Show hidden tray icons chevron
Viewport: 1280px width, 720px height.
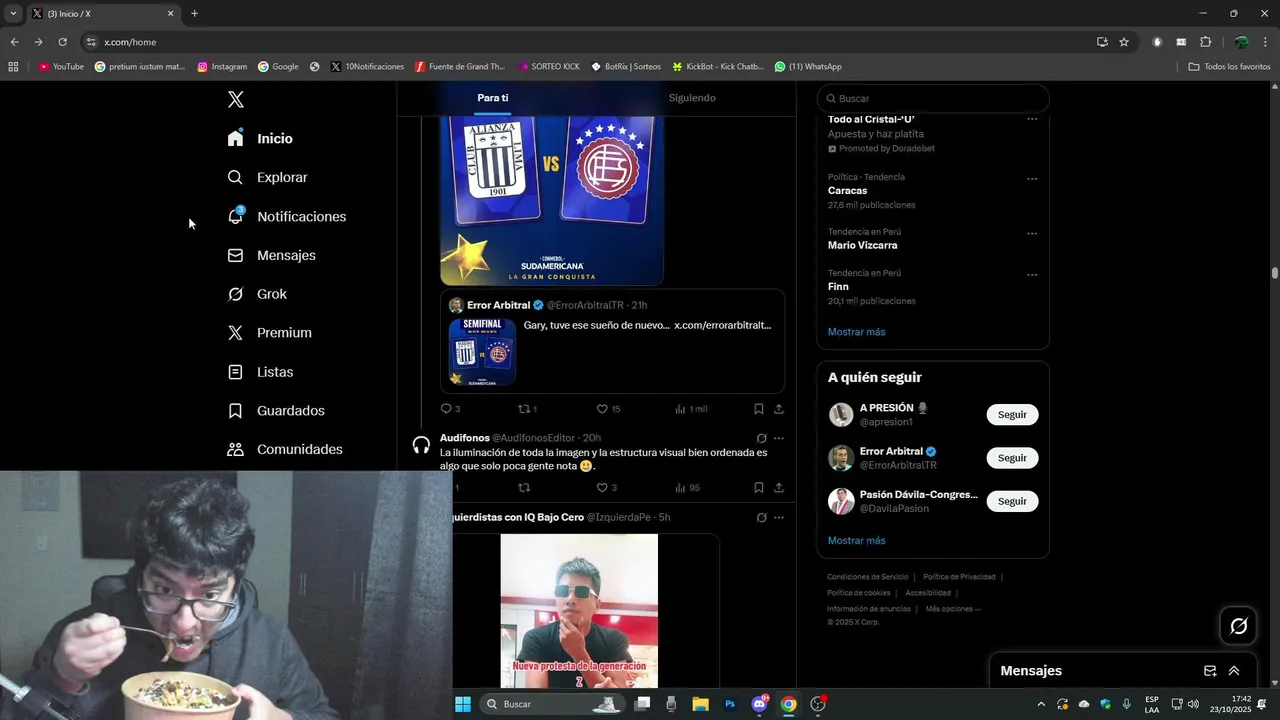1041,704
